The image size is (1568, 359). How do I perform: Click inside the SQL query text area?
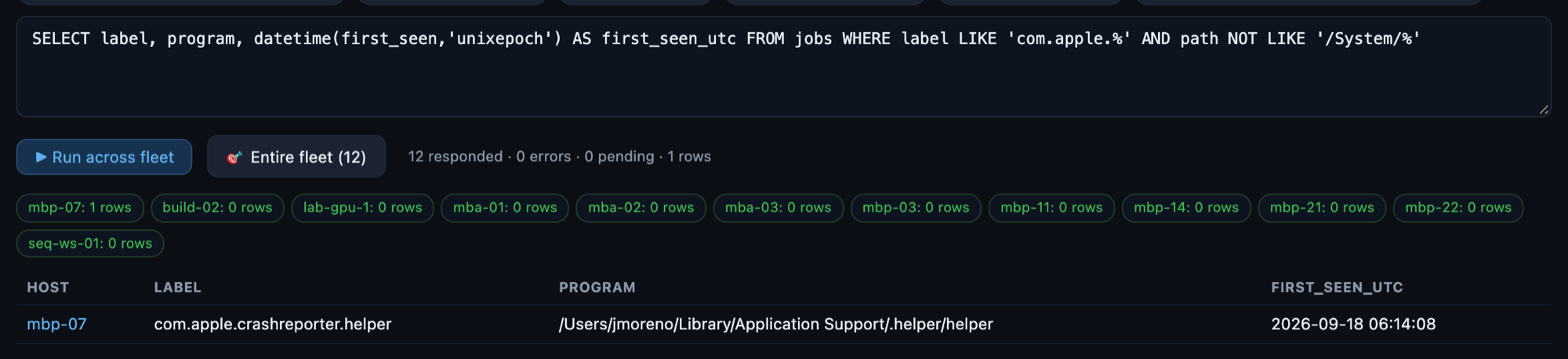(783, 67)
